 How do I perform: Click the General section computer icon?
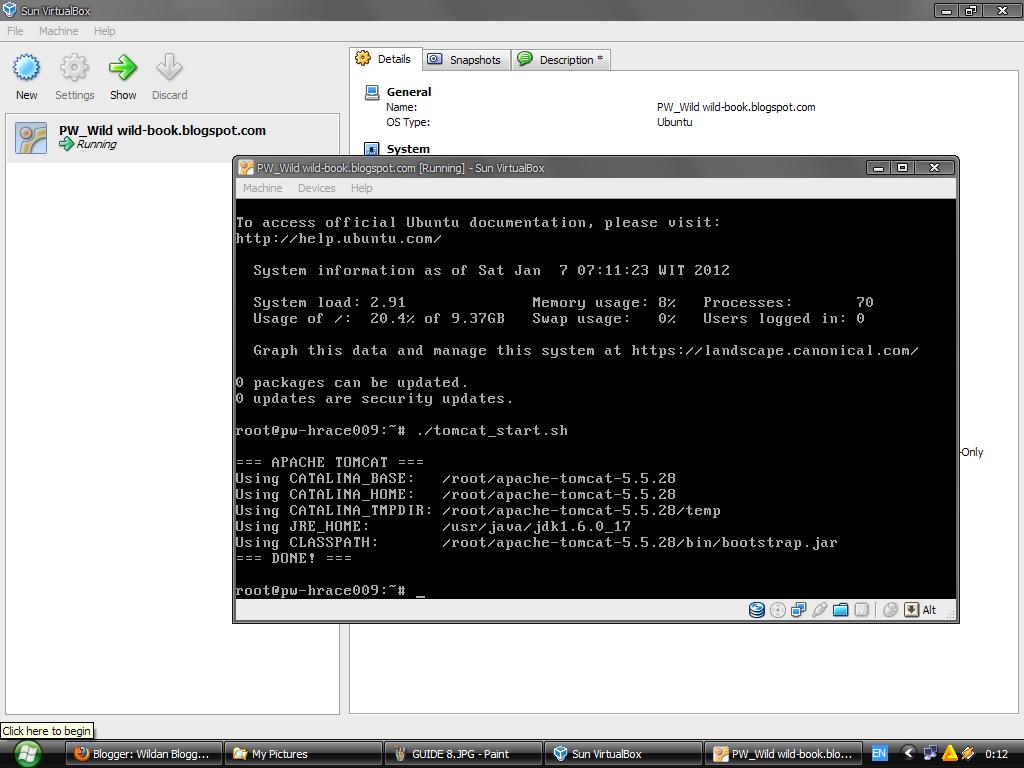372,92
